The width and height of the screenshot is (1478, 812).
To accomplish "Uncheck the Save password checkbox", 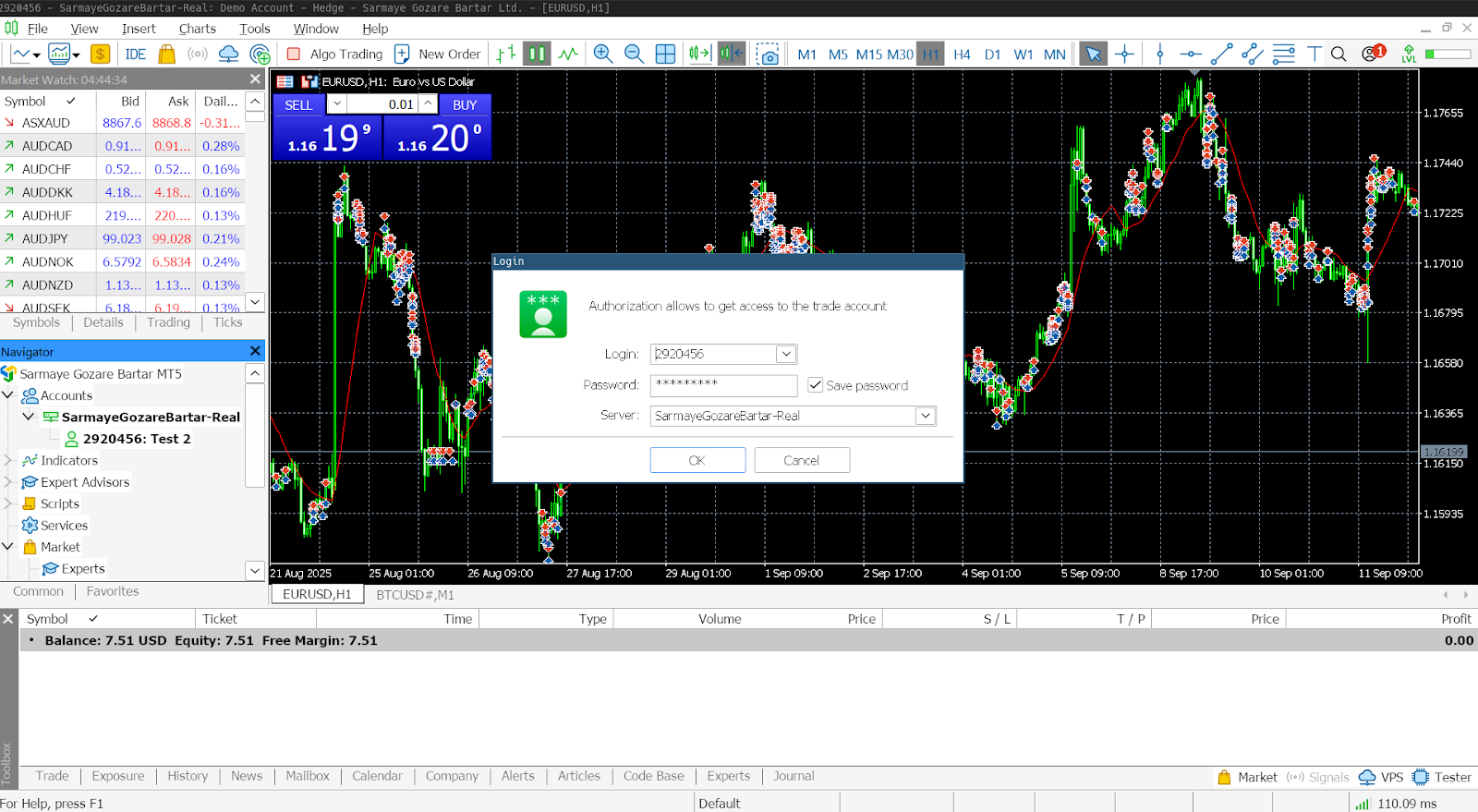I will (816, 385).
